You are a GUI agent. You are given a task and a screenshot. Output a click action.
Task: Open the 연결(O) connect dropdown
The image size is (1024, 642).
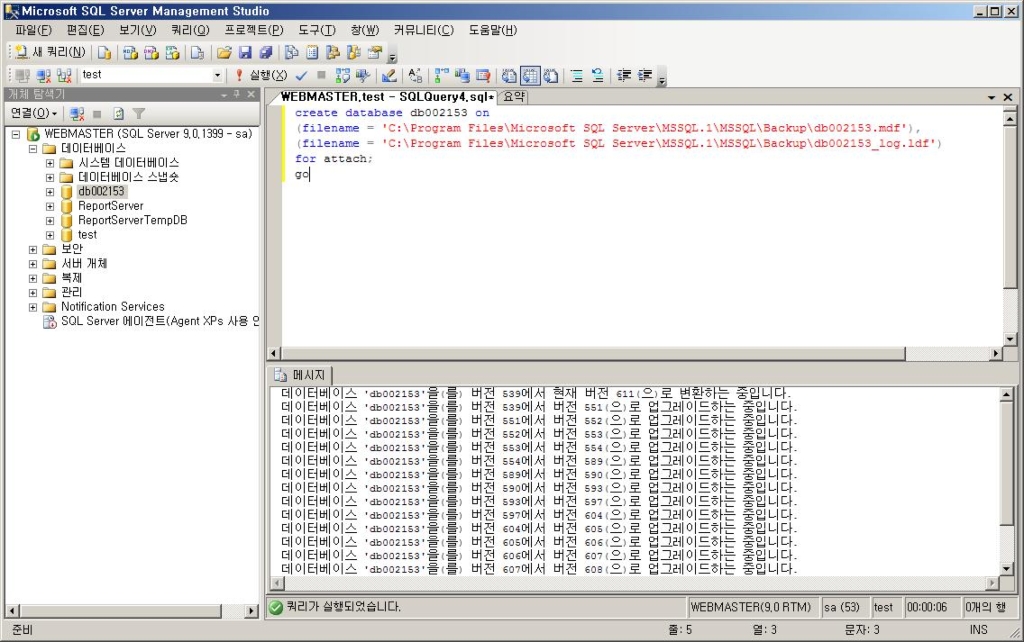click(34, 114)
